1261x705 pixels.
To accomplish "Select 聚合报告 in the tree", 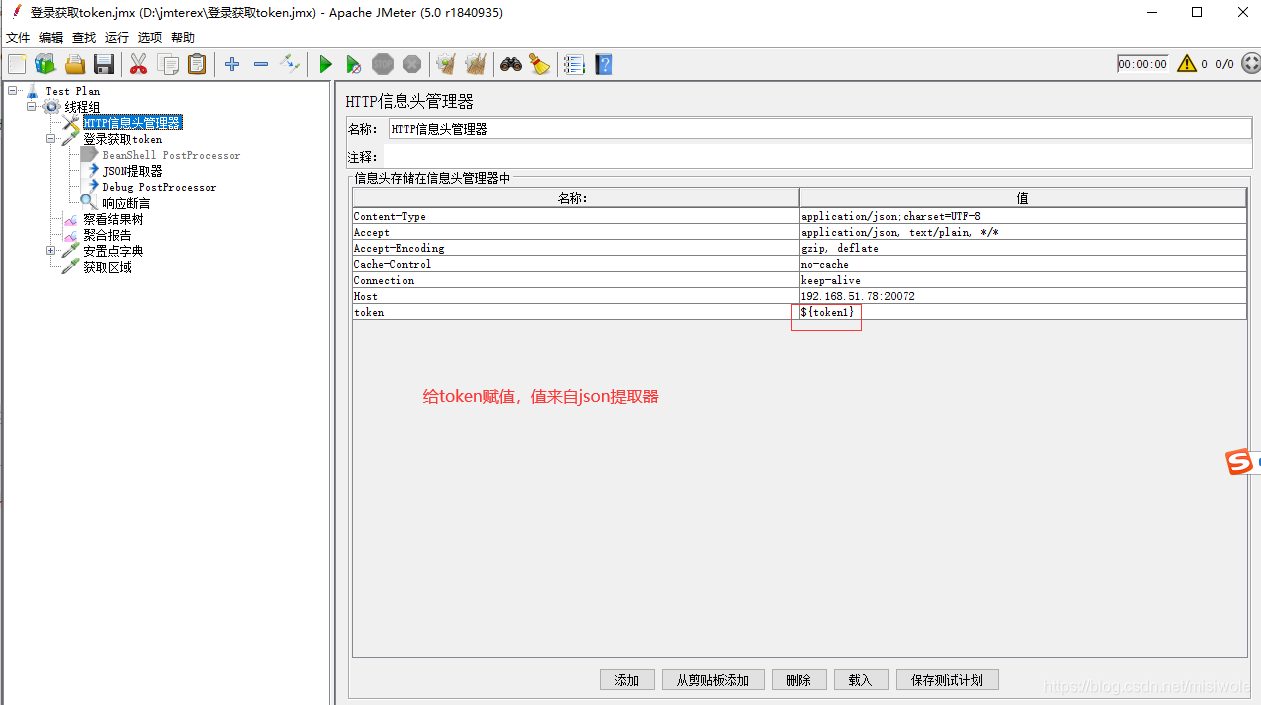I will coord(107,235).
